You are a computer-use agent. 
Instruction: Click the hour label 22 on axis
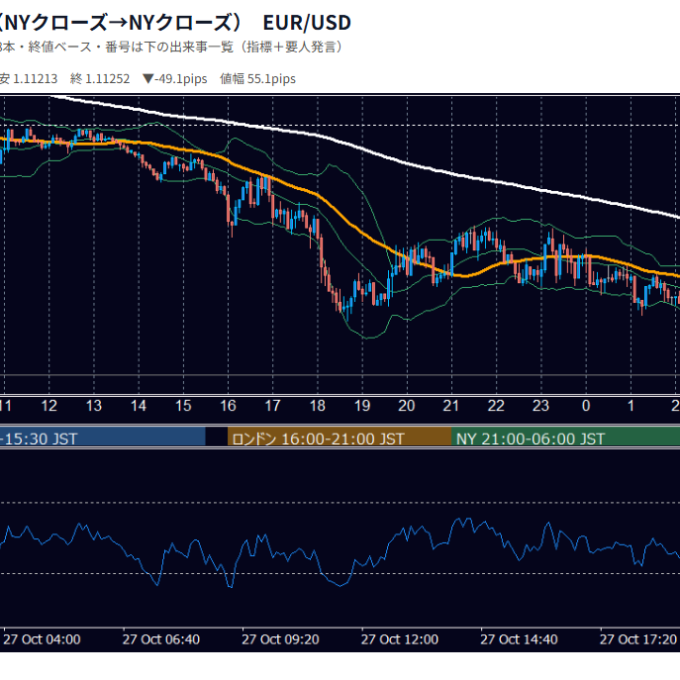point(496,406)
